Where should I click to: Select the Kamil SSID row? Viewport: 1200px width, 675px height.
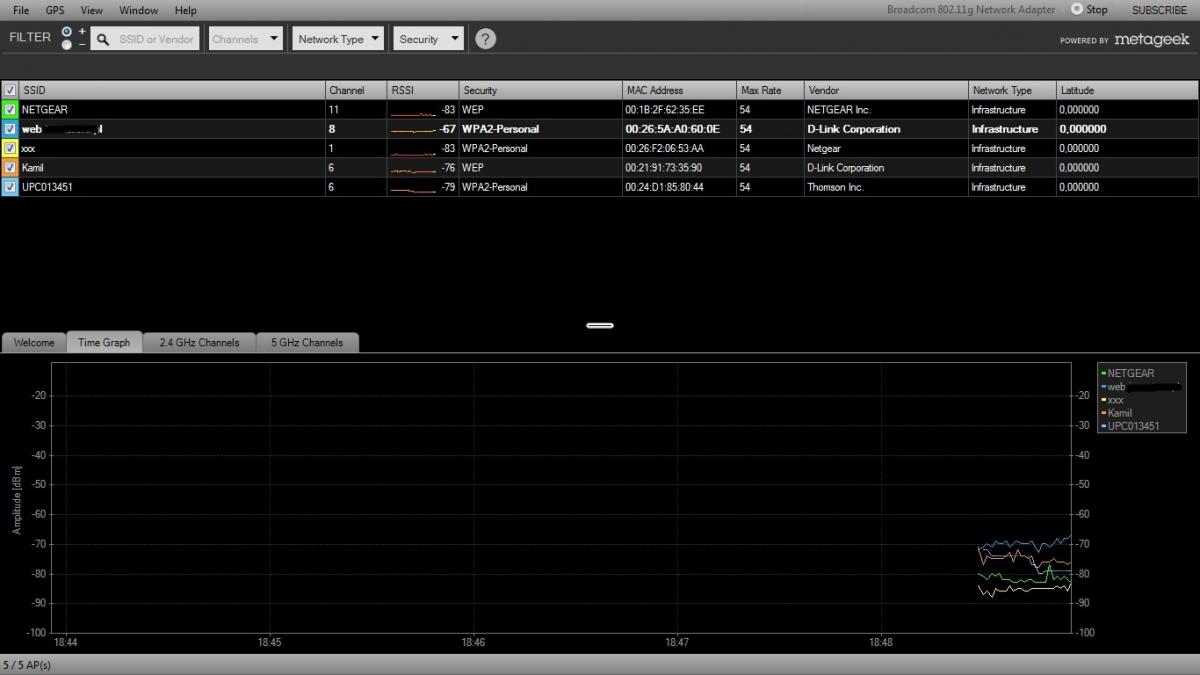600,168
